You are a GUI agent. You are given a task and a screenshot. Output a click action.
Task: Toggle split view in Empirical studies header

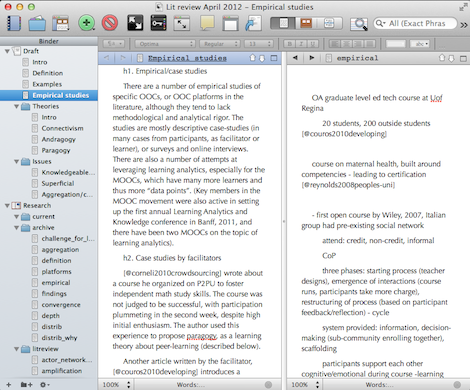click(274, 58)
